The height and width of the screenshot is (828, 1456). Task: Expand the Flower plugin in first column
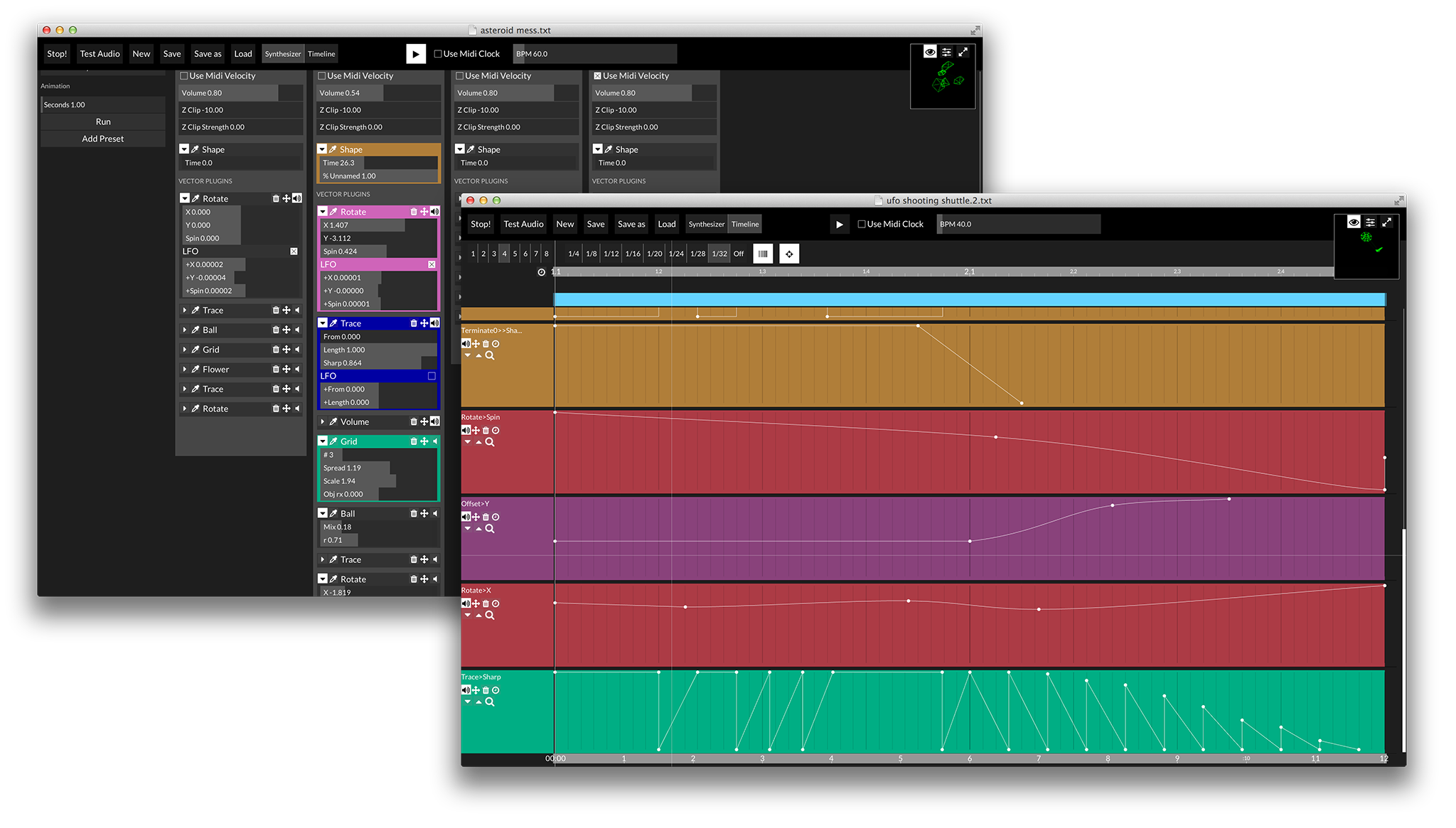click(185, 370)
